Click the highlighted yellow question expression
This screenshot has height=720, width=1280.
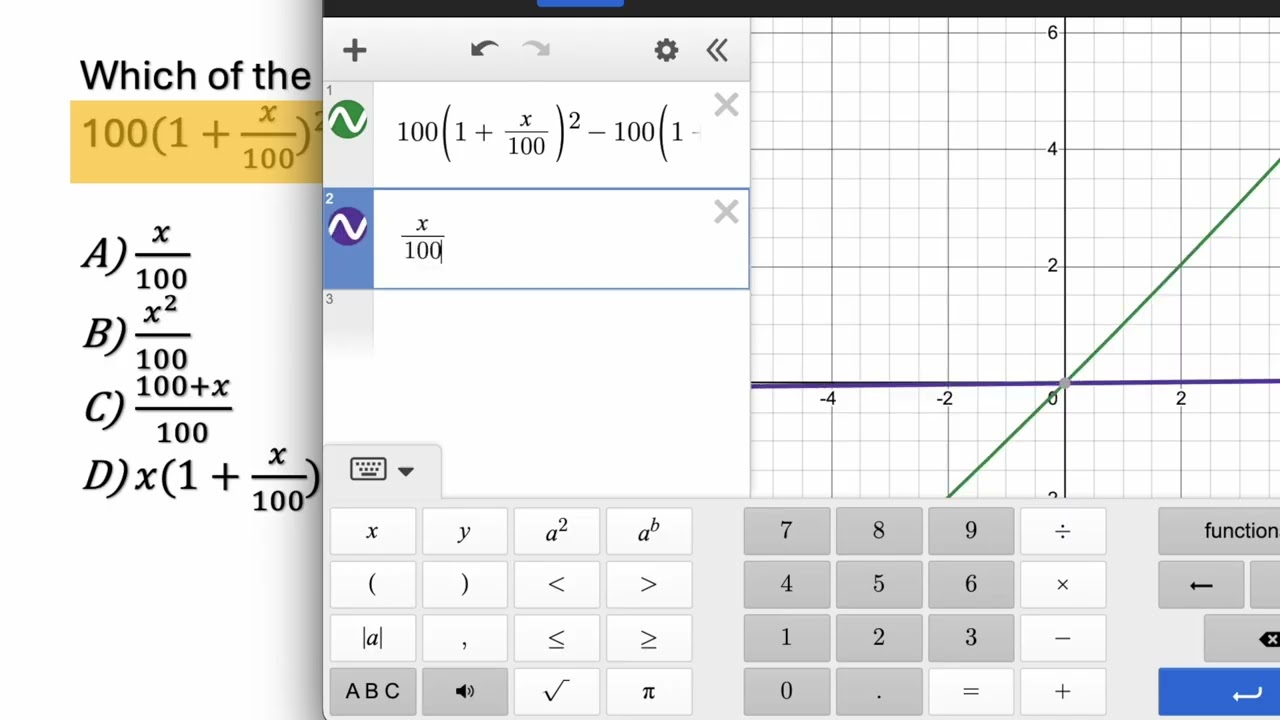click(197, 141)
